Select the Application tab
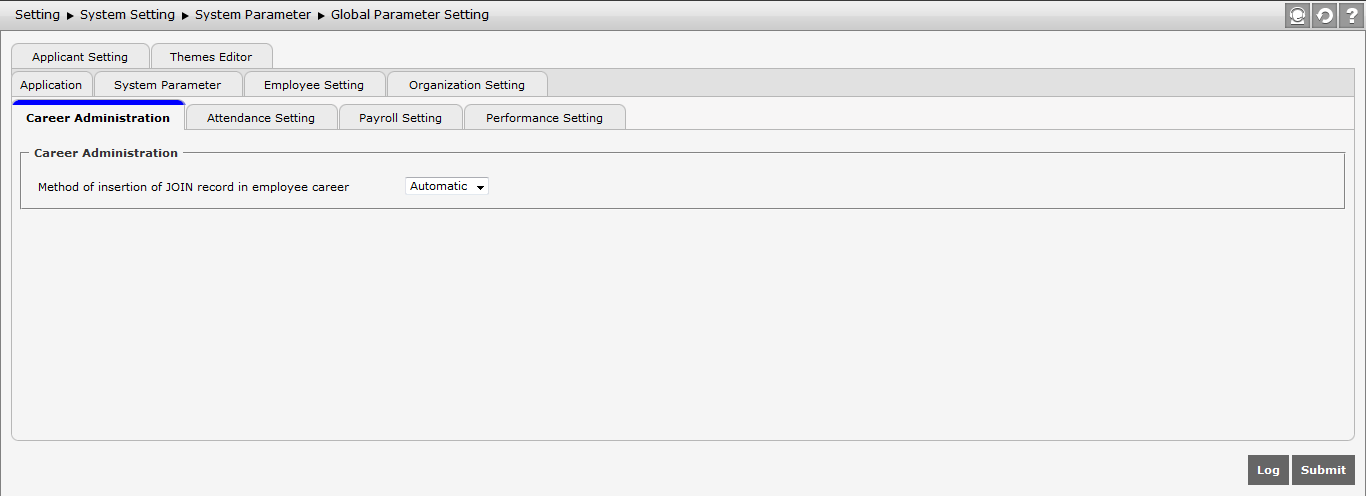The height and width of the screenshot is (496, 1366). 51,85
